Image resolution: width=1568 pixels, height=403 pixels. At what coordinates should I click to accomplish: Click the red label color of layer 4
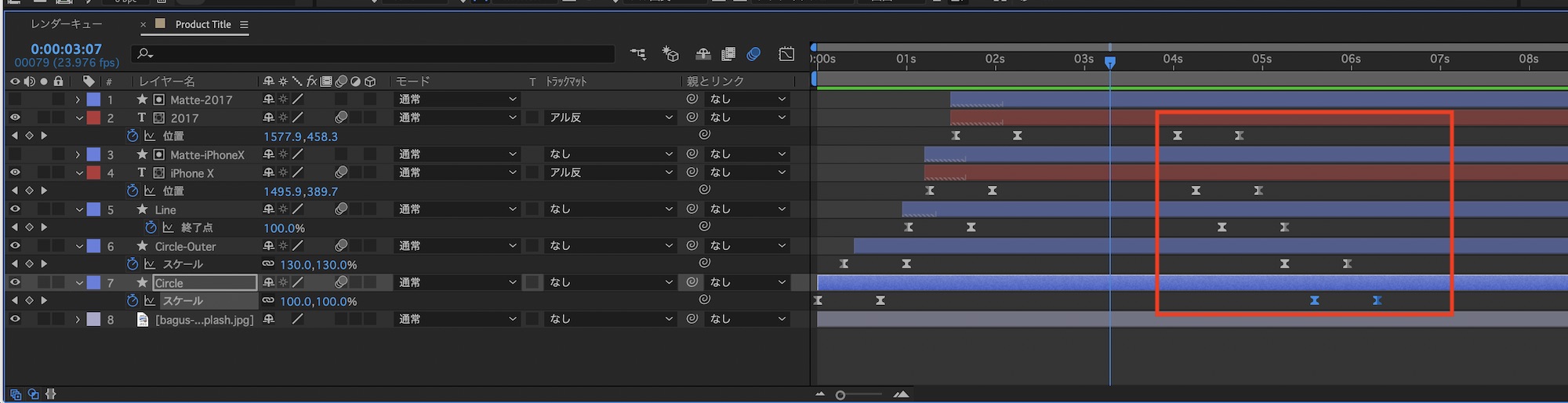pyautogui.click(x=93, y=173)
